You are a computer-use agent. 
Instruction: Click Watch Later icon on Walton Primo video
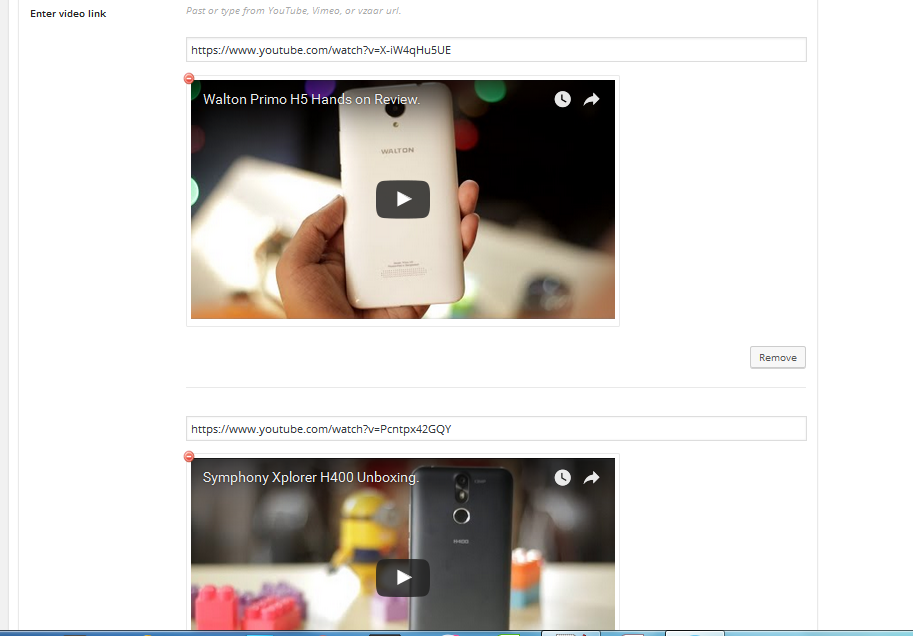(x=562, y=99)
